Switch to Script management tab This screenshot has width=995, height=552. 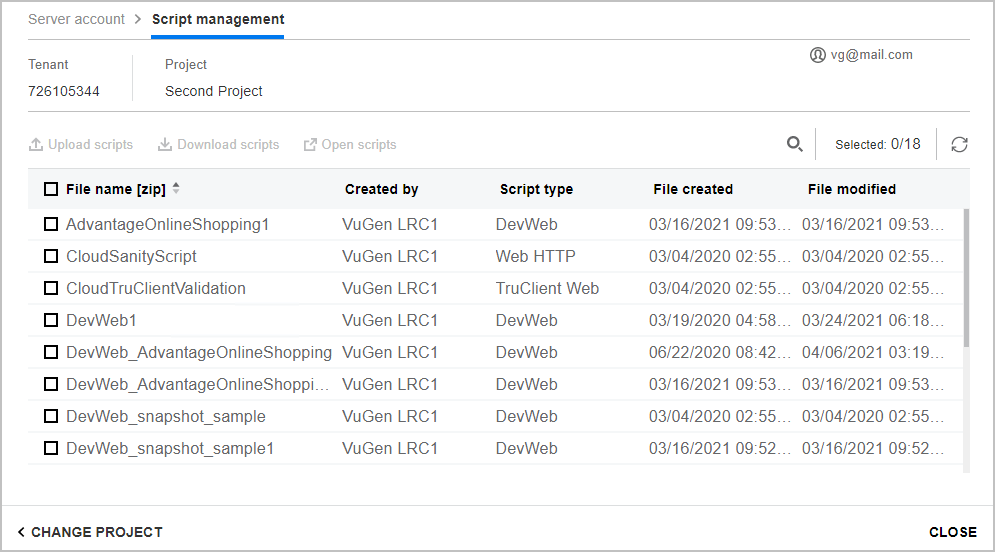click(218, 19)
